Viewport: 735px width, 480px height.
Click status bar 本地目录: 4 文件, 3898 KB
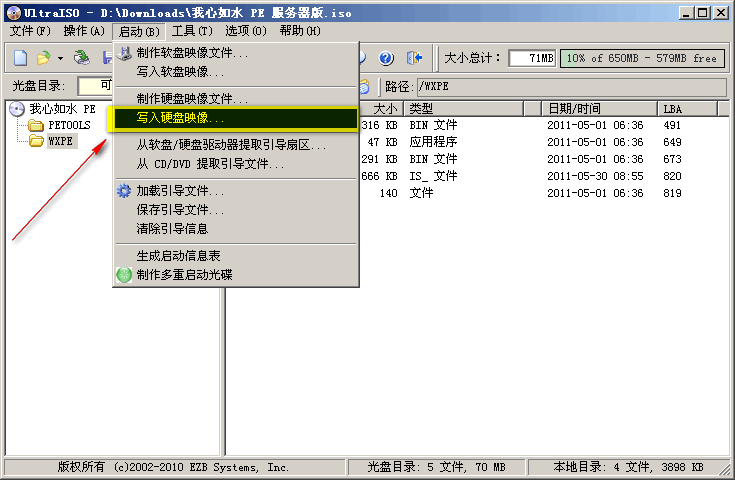tap(628, 467)
